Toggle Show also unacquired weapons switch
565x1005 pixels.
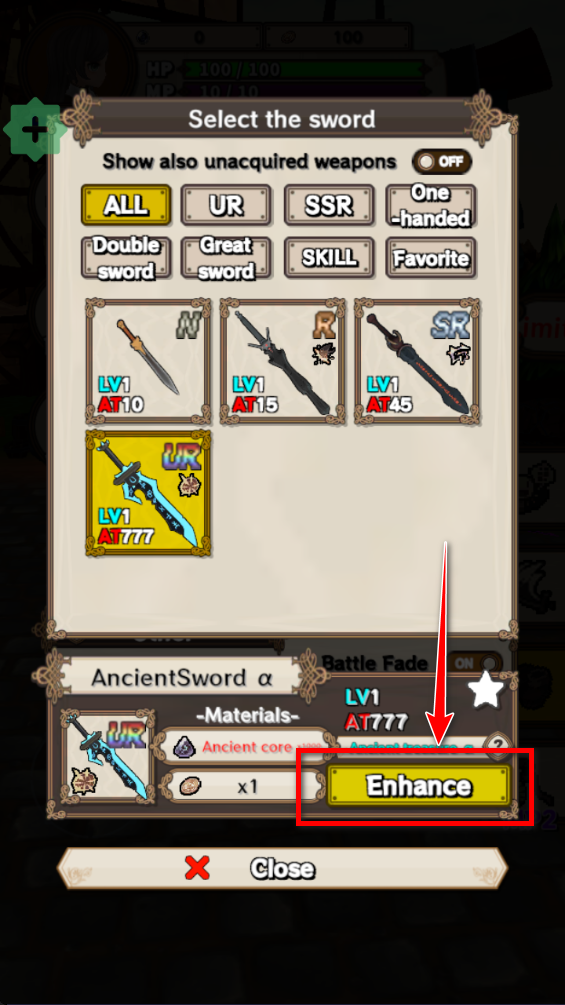(442, 162)
